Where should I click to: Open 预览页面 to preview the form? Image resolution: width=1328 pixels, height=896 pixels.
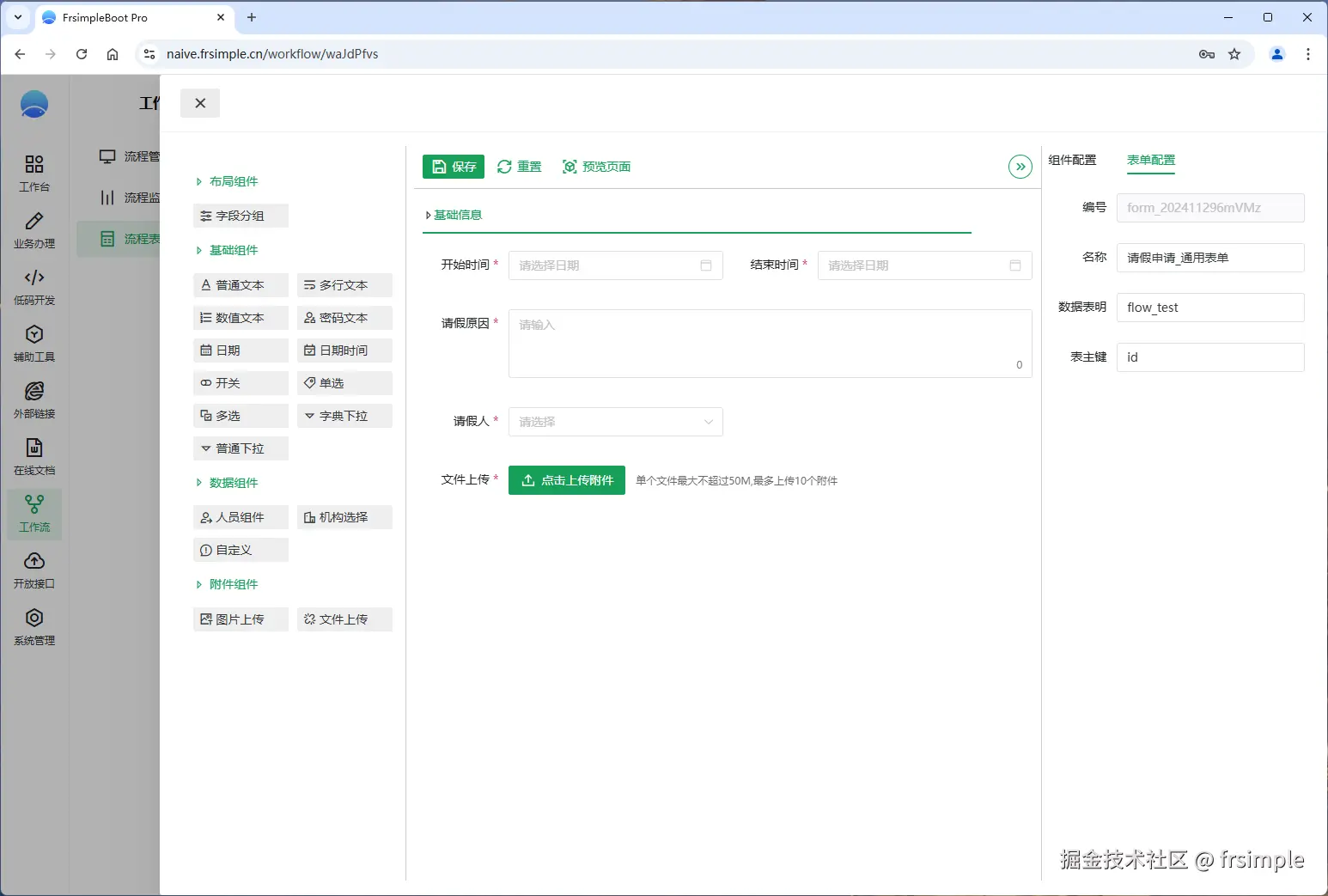pos(596,166)
